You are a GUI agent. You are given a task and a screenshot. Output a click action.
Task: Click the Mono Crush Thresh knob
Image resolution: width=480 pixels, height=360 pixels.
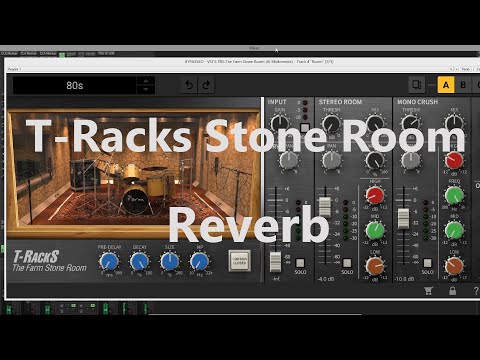(411, 123)
